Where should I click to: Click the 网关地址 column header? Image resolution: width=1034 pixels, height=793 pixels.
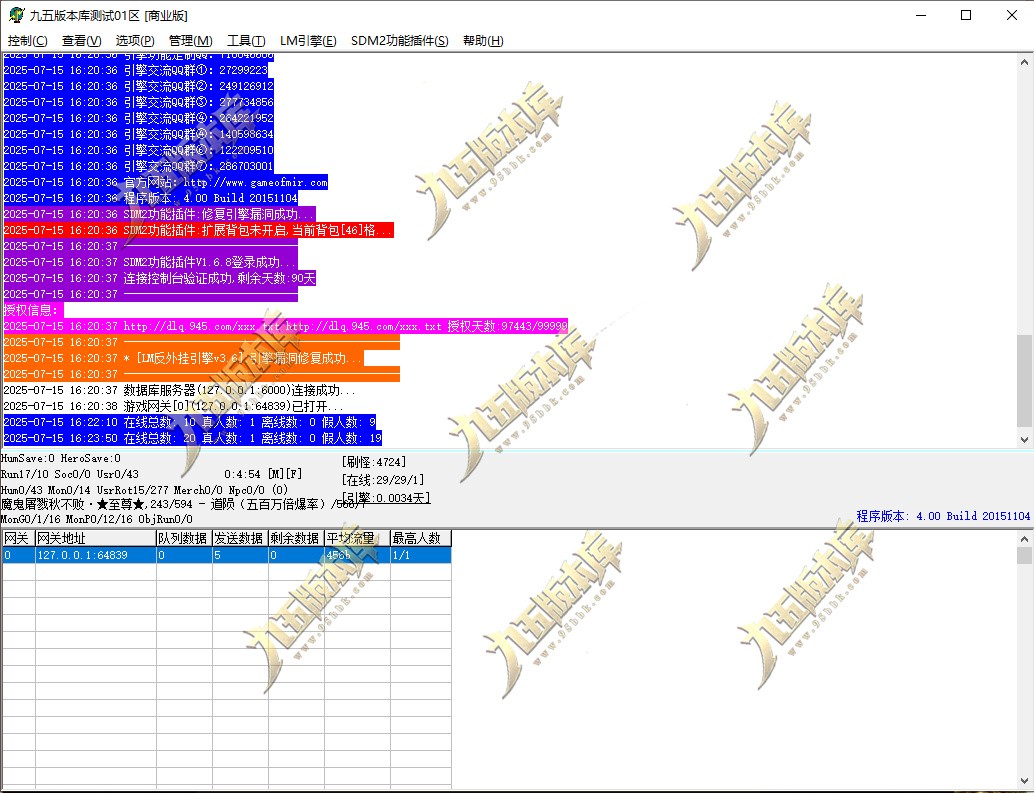96,538
